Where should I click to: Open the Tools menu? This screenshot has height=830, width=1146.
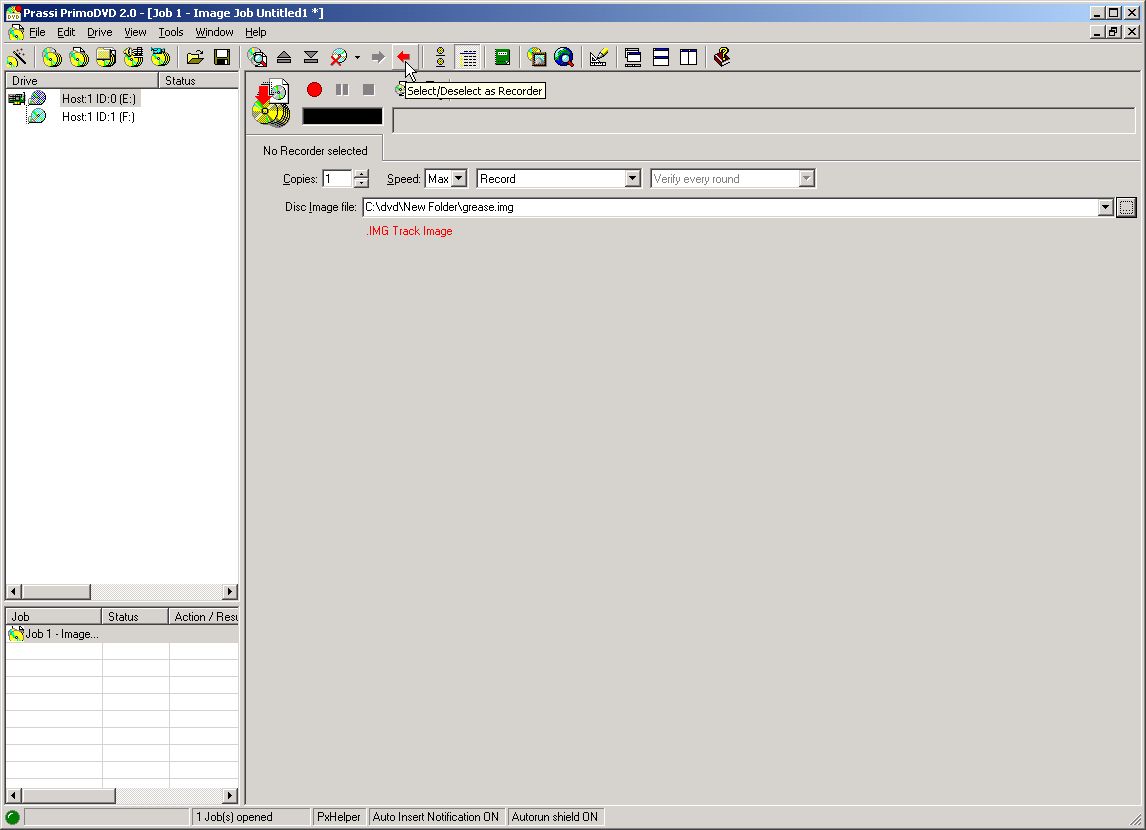click(171, 32)
